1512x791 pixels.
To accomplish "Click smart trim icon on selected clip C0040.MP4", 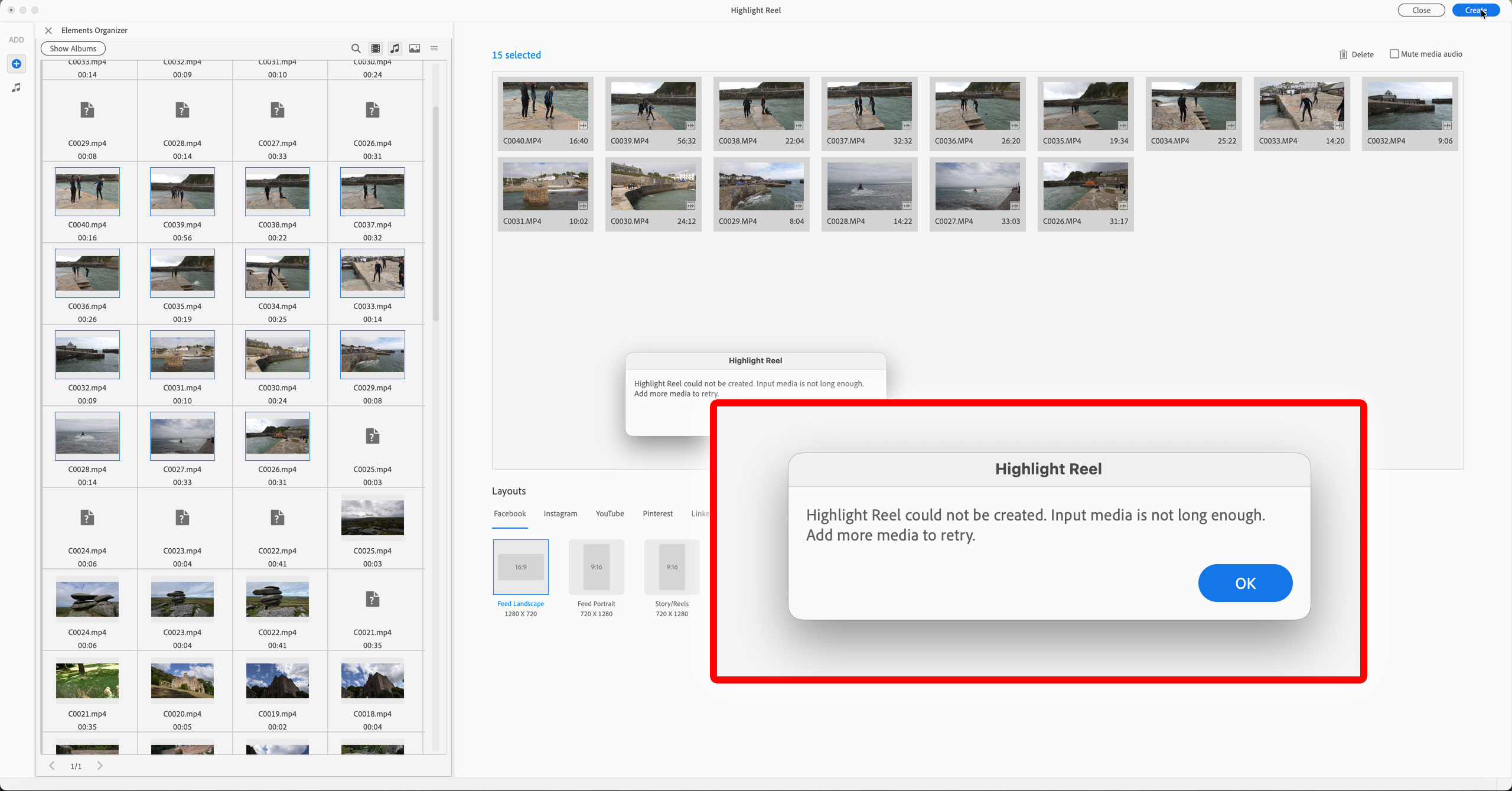I will [583, 125].
